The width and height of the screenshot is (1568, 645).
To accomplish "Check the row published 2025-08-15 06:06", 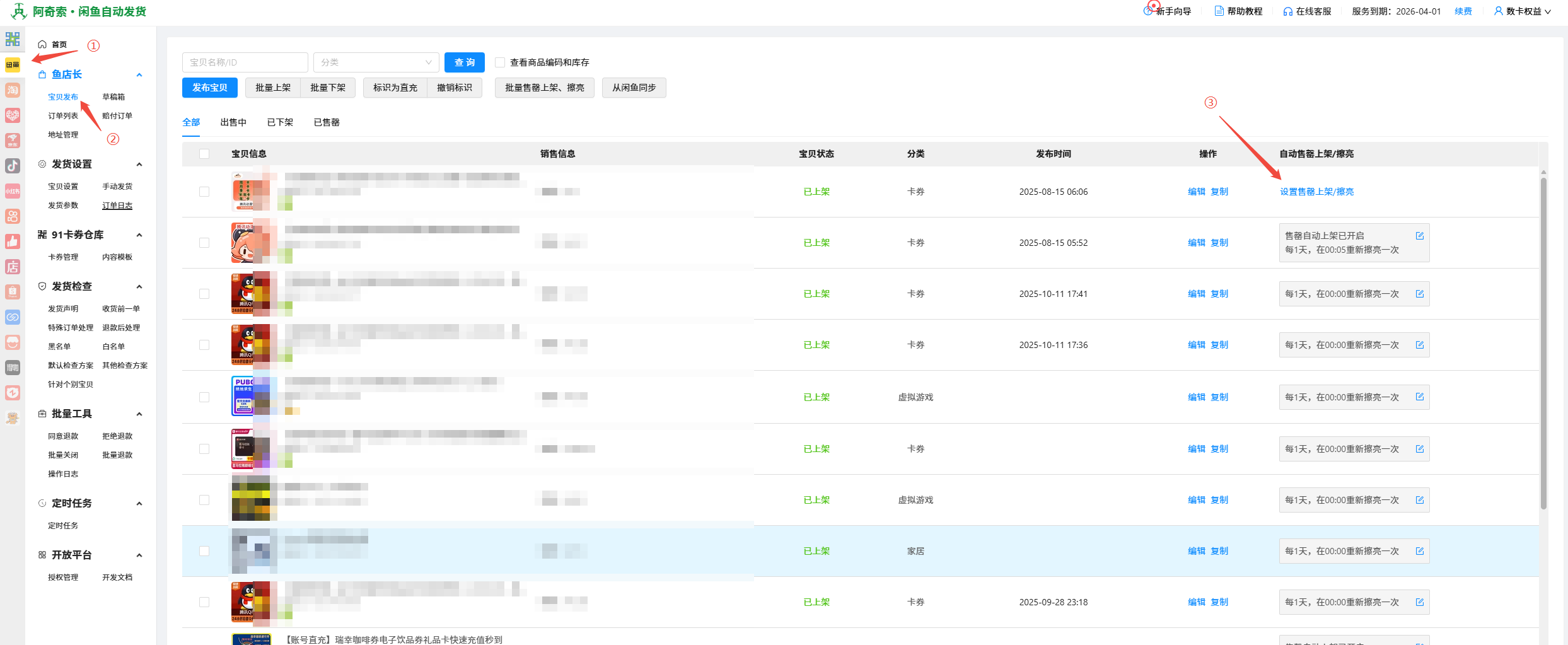I will coord(204,192).
